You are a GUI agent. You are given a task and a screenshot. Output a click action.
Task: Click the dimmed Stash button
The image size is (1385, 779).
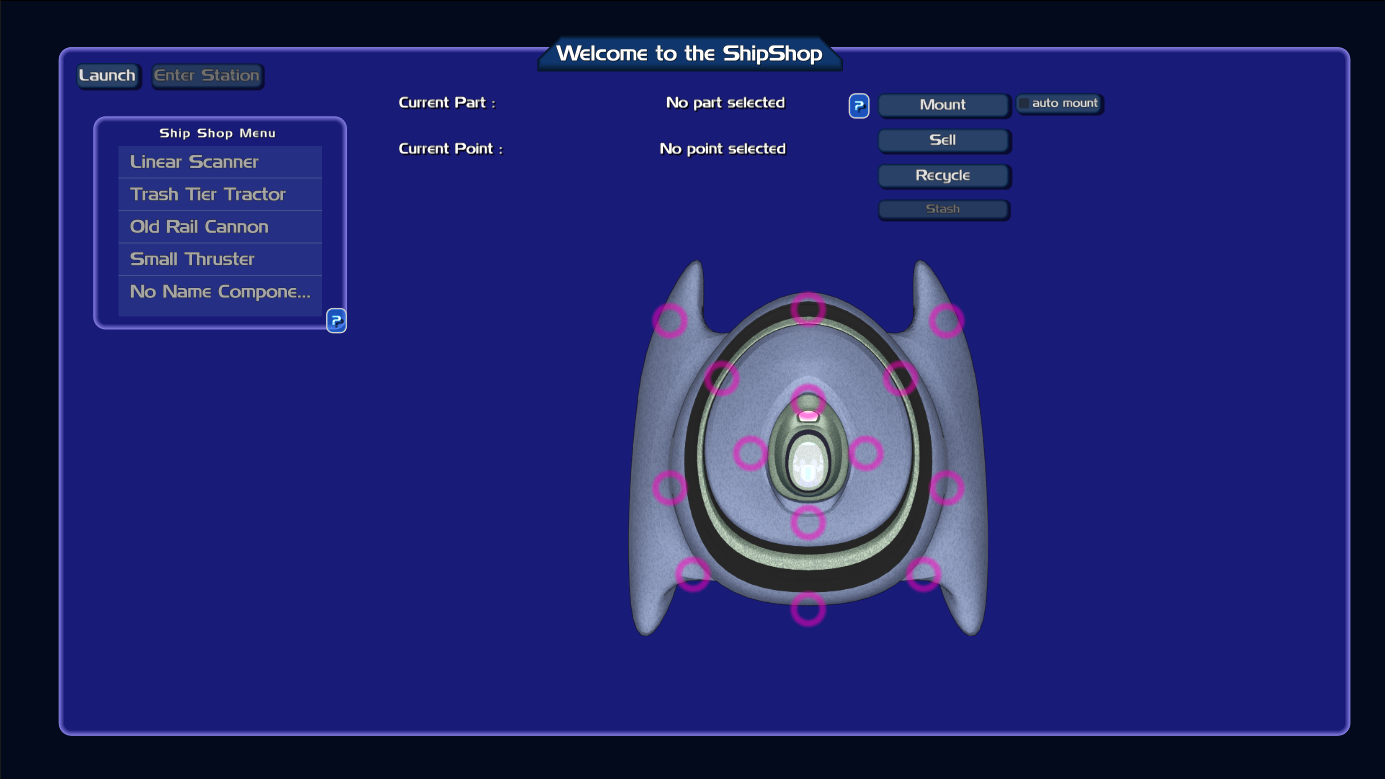(943, 209)
